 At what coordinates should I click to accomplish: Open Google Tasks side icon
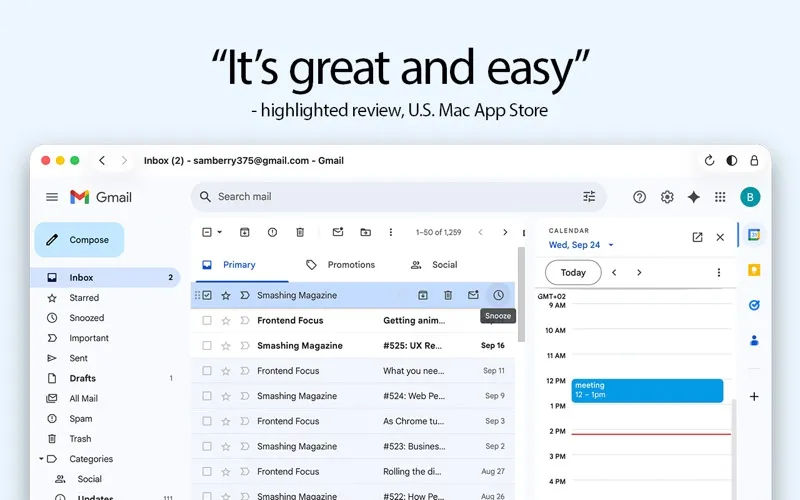[754, 305]
